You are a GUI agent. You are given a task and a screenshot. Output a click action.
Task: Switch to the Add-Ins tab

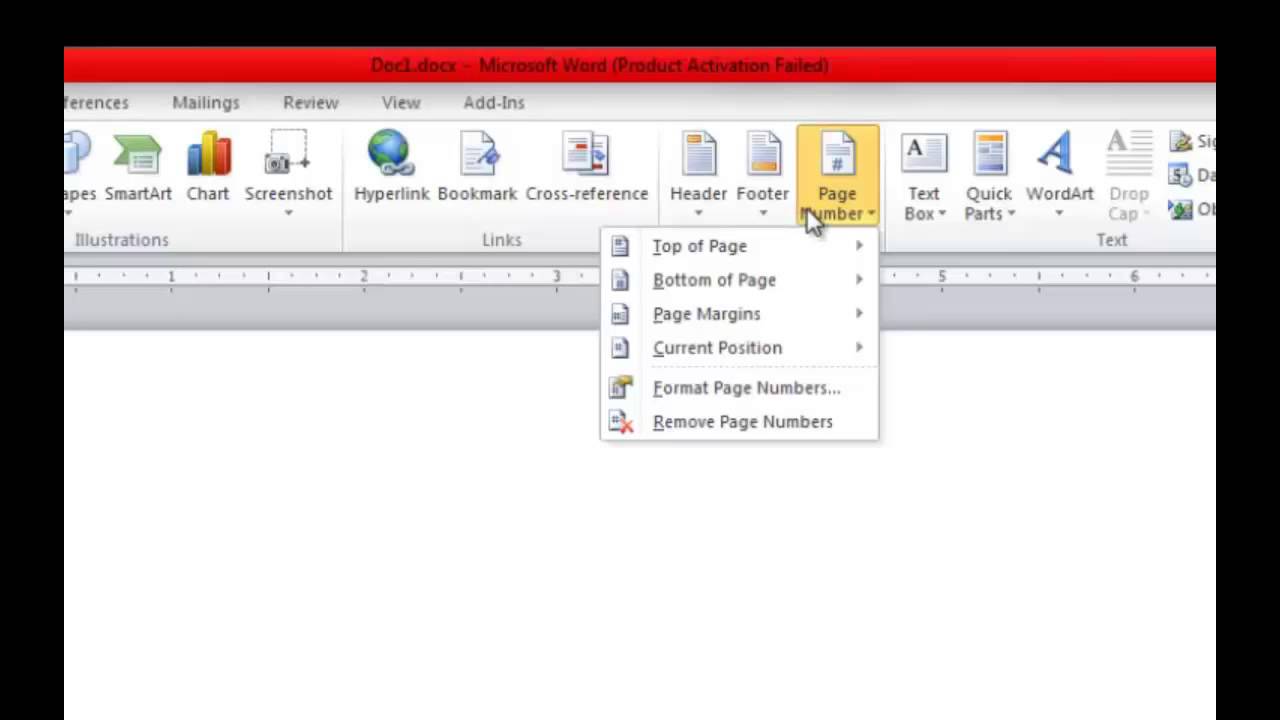[x=494, y=102]
